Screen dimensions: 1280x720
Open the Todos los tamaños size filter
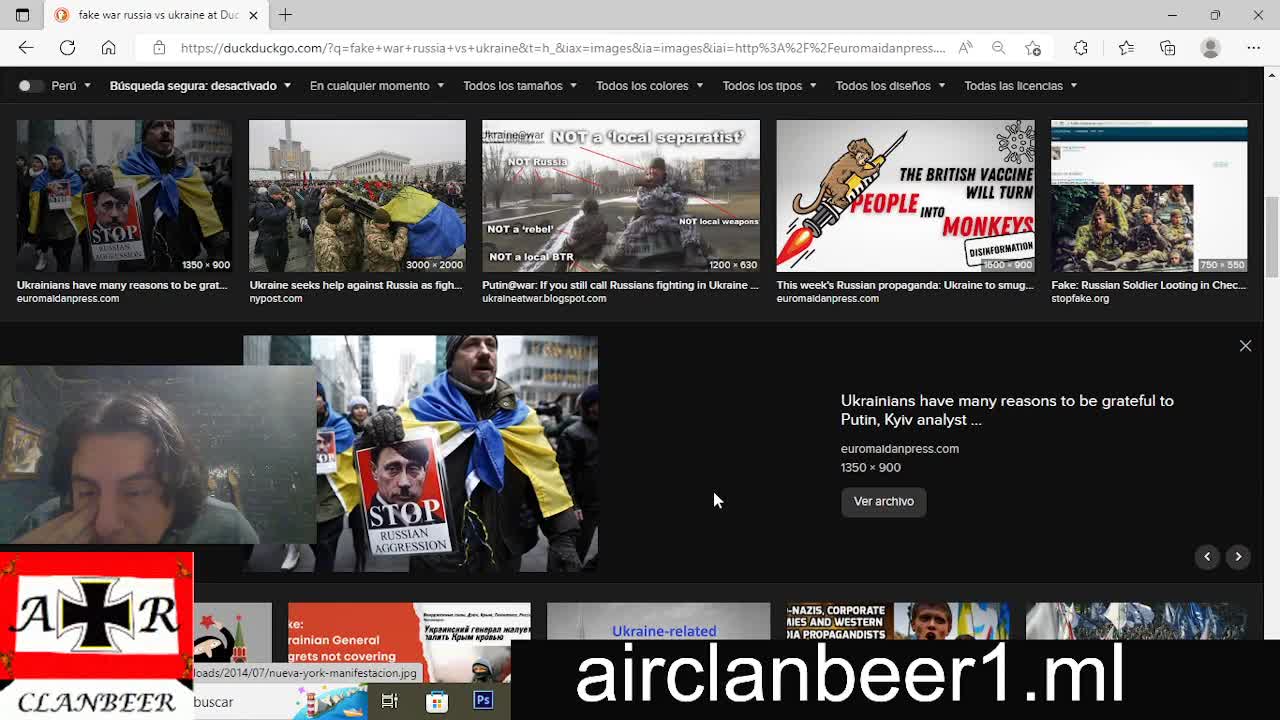[x=520, y=86]
